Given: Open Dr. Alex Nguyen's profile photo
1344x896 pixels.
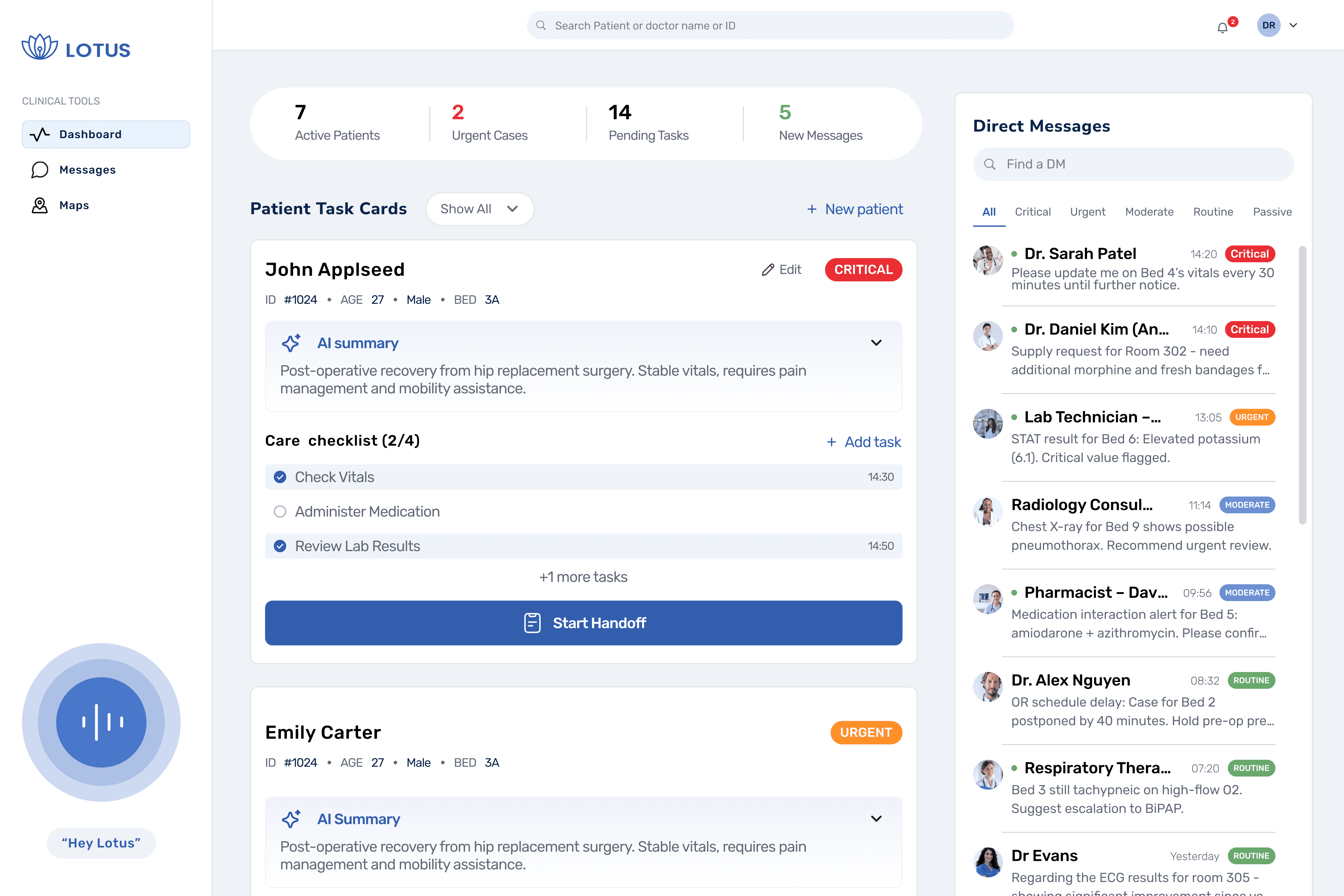Looking at the screenshot, I should (988, 687).
